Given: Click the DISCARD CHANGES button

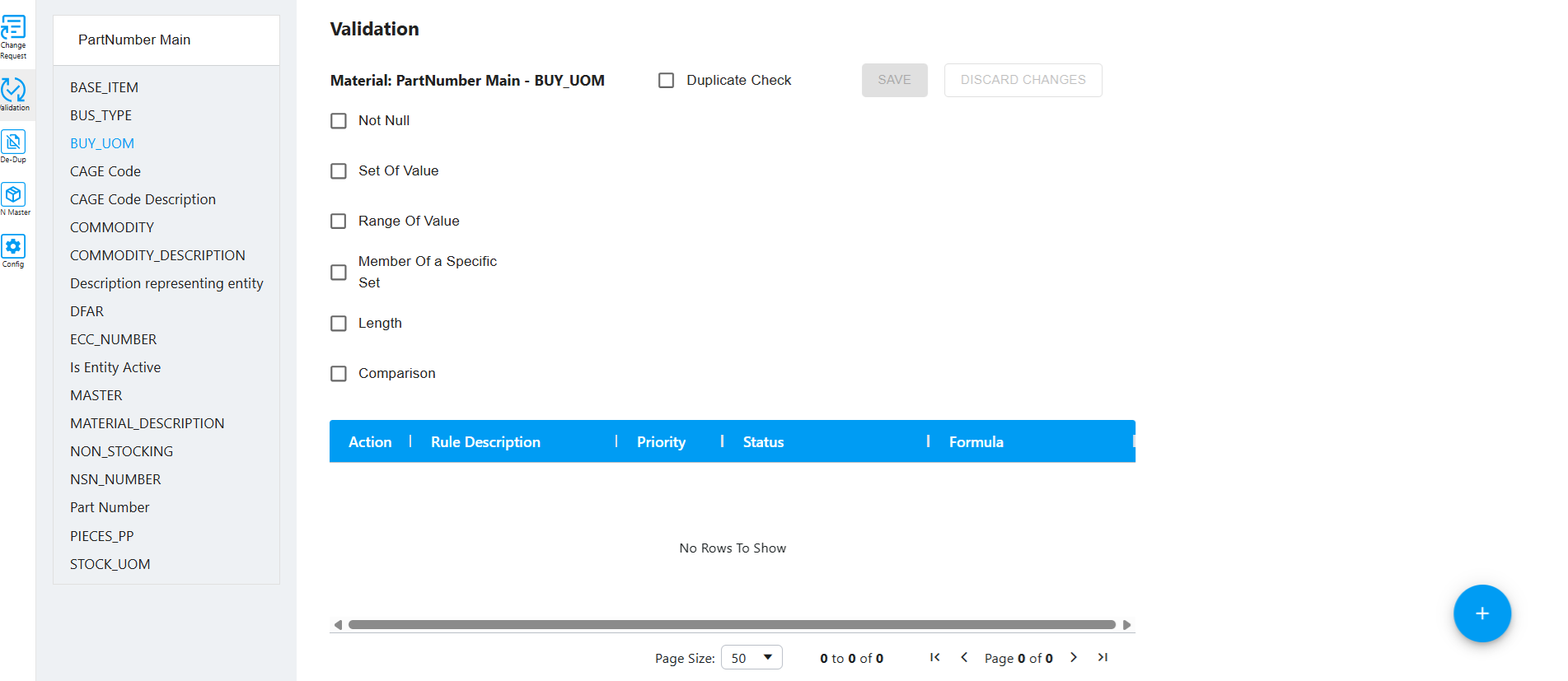Looking at the screenshot, I should tap(1023, 80).
